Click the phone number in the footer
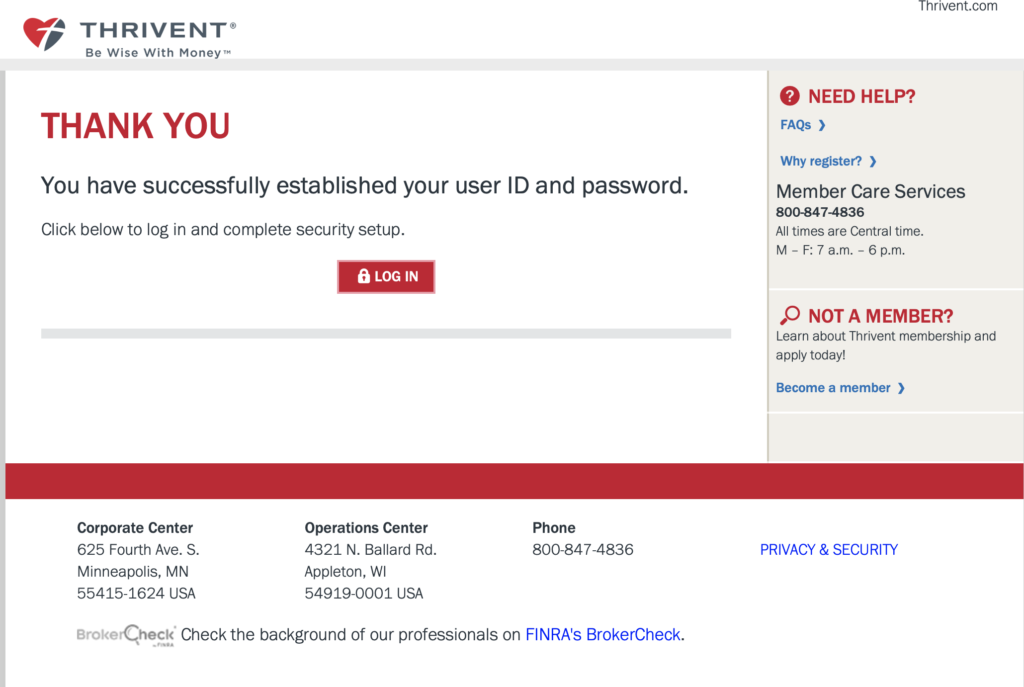 pos(582,549)
